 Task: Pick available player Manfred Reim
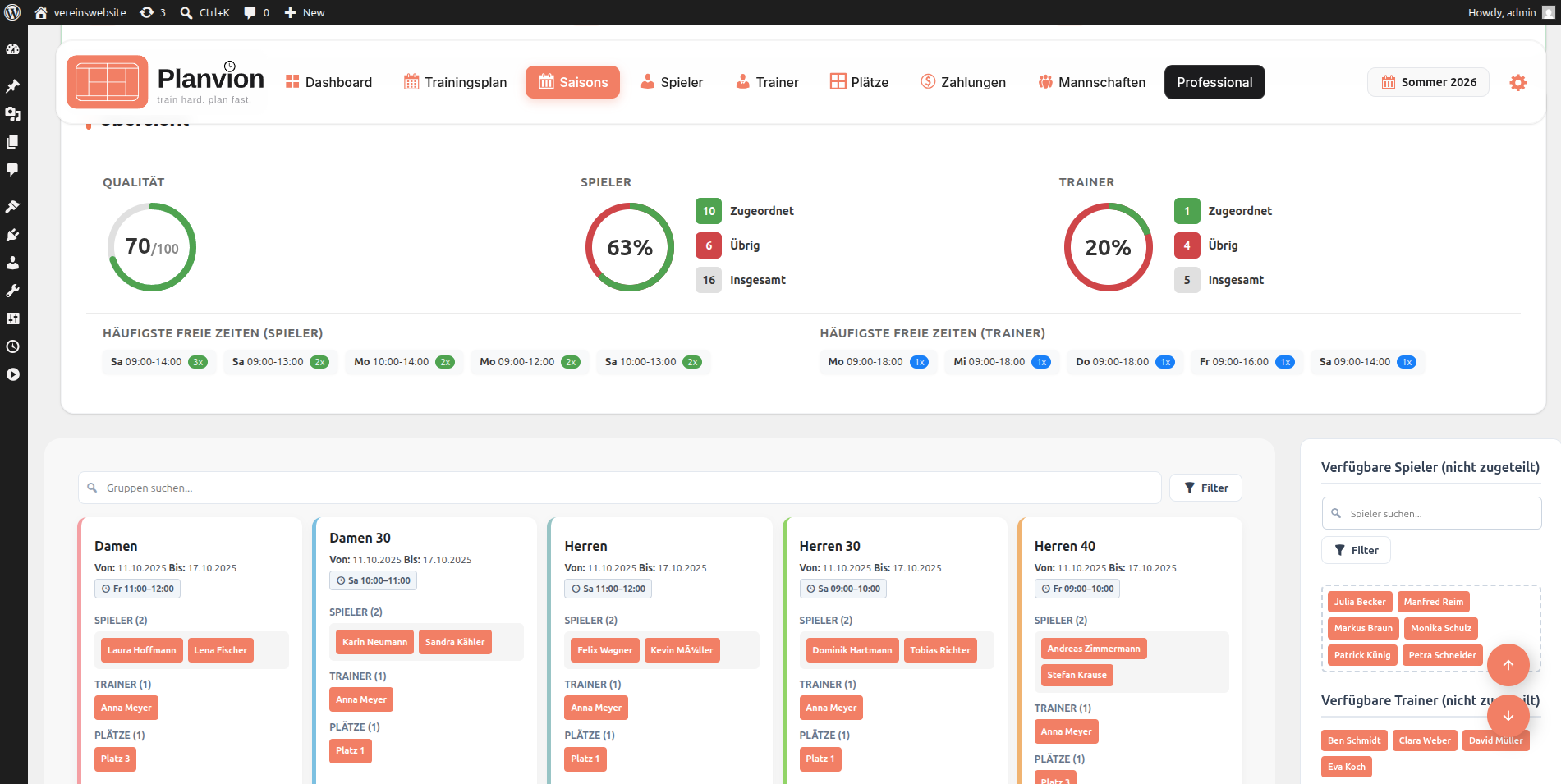1434,602
